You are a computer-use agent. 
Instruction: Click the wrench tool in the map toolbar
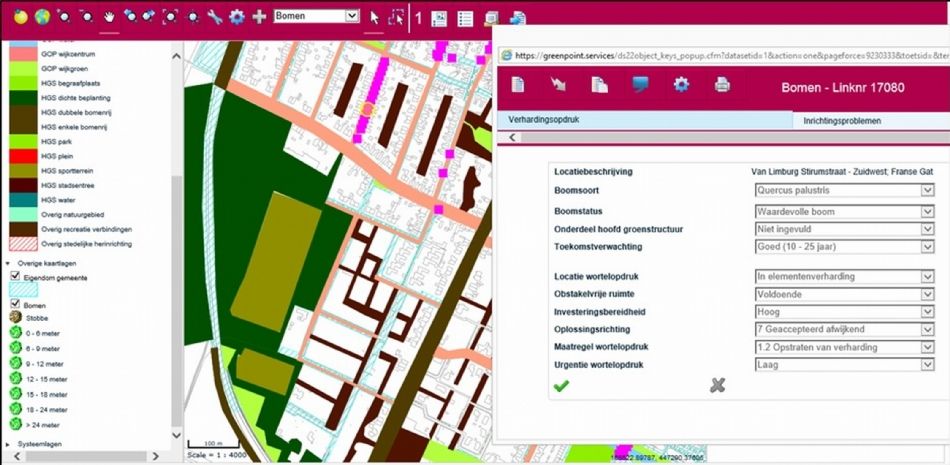pyautogui.click(x=214, y=17)
